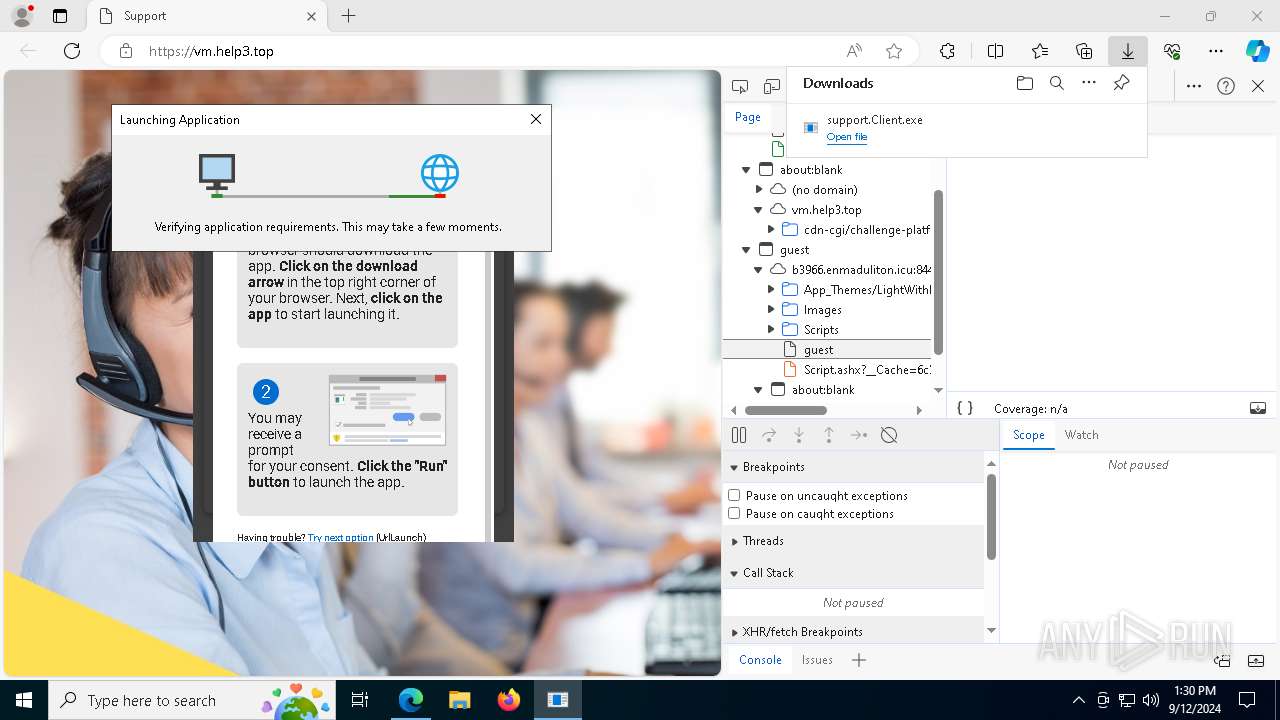Pause script execution in debugger
This screenshot has height=720, width=1280.
point(739,435)
